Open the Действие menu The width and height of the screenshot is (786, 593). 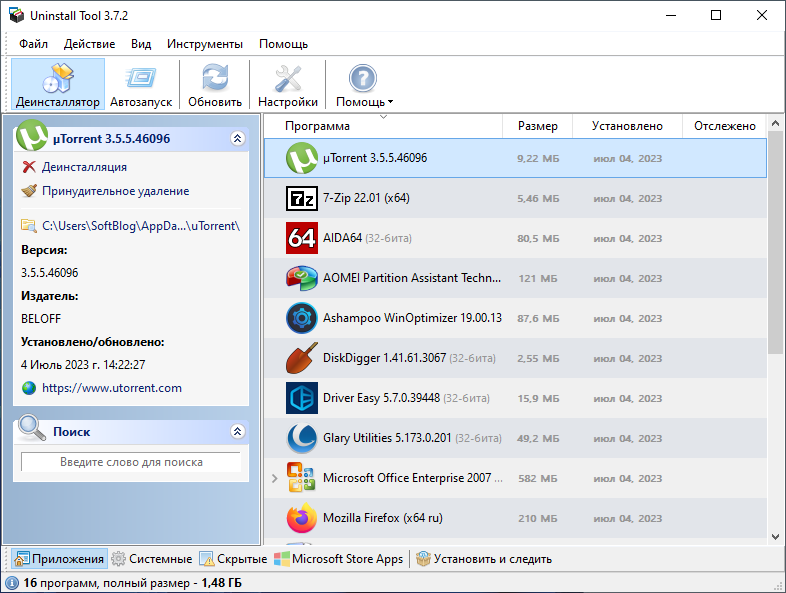click(89, 44)
